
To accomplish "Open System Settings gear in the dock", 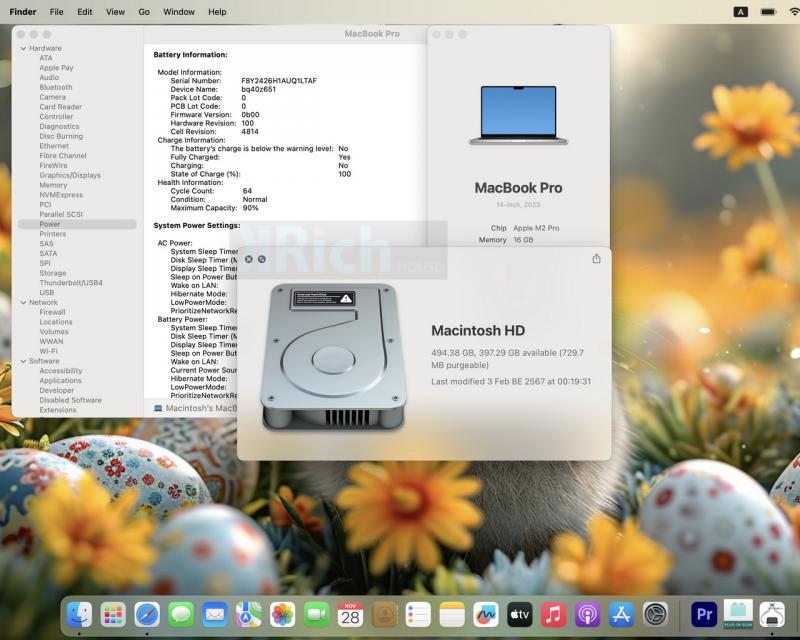I will pyautogui.click(x=655, y=614).
